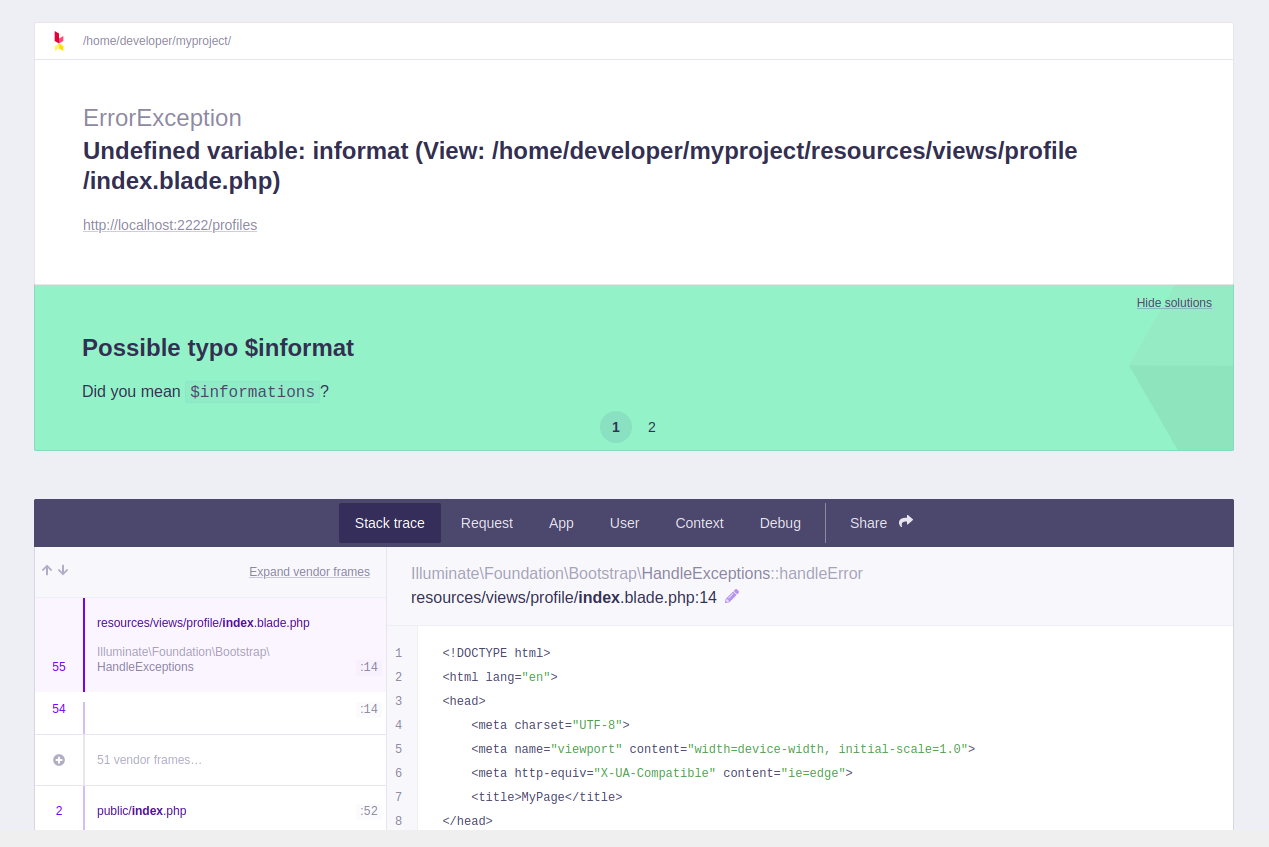Click the down arrow frame navigator
Viewport: 1269px width, 847px height.
63,570
